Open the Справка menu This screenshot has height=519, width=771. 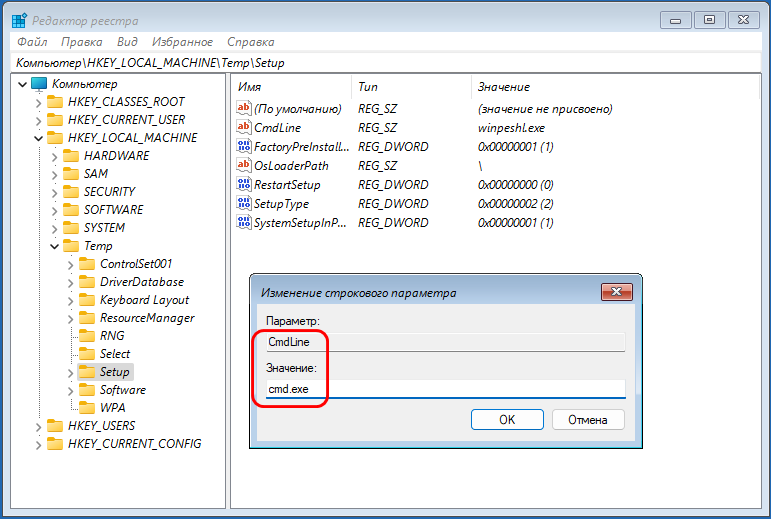251,42
